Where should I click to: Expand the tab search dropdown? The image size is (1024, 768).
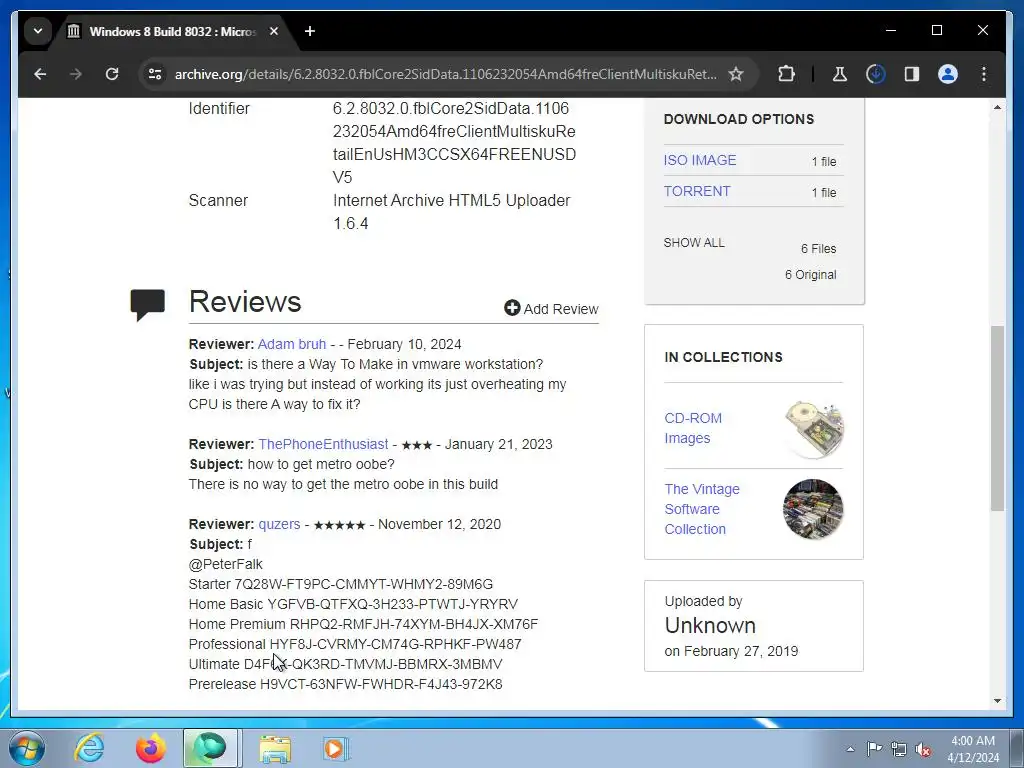(38, 31)
